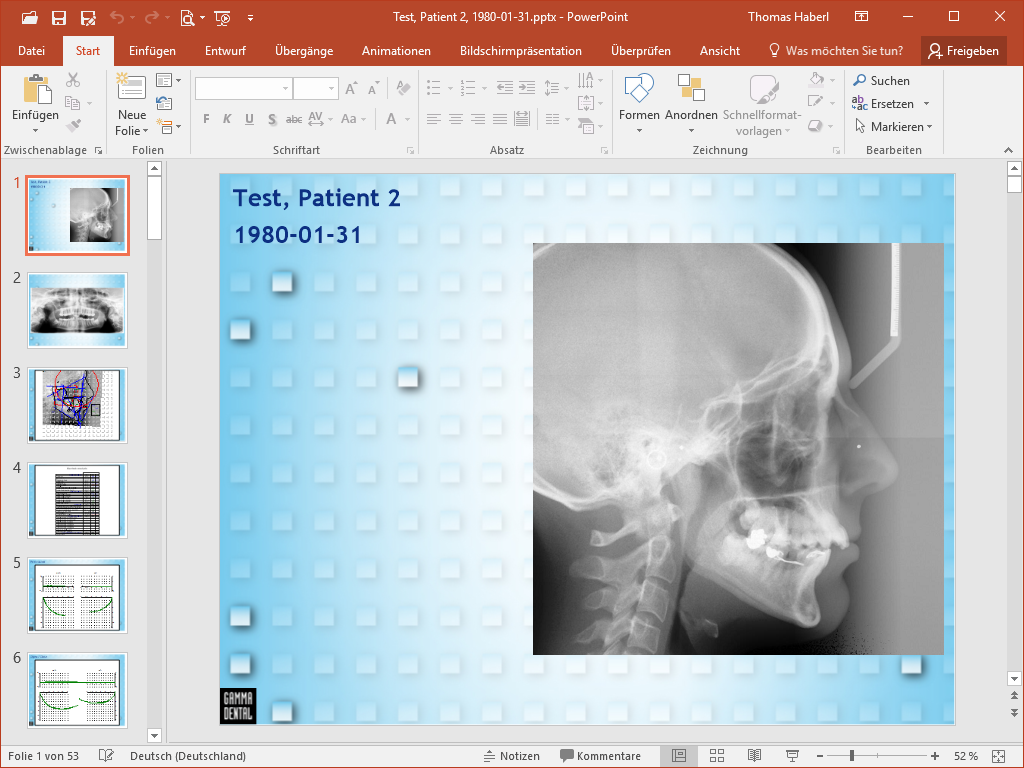Switch to the Bildschirmpräsentation tab

coord(520,51)
